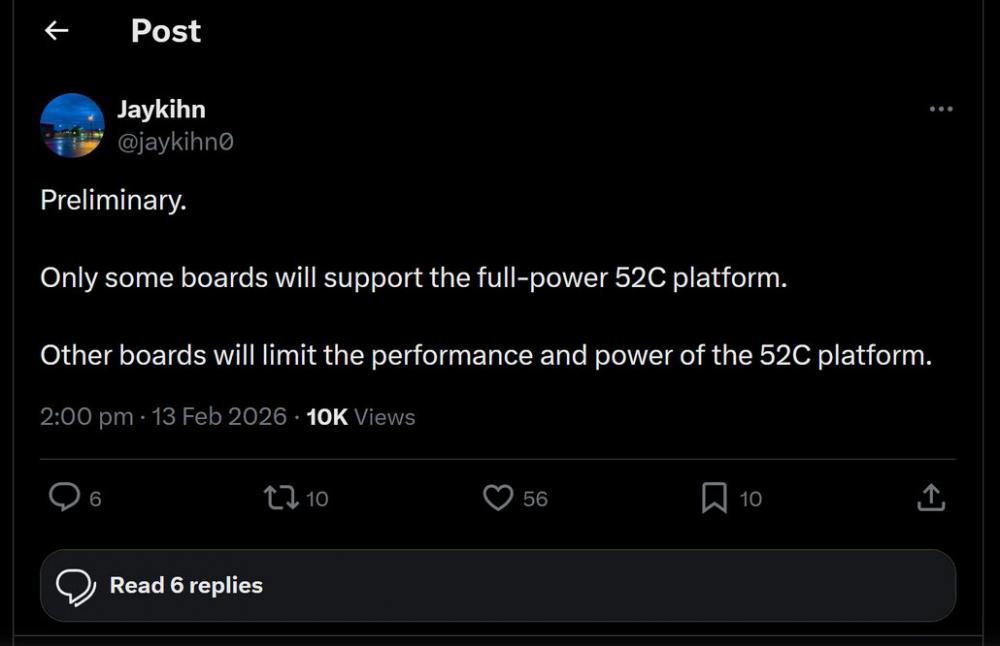Like the post with the heart icon
This screenshot has height=646, width=1000.
click(497, 497)
